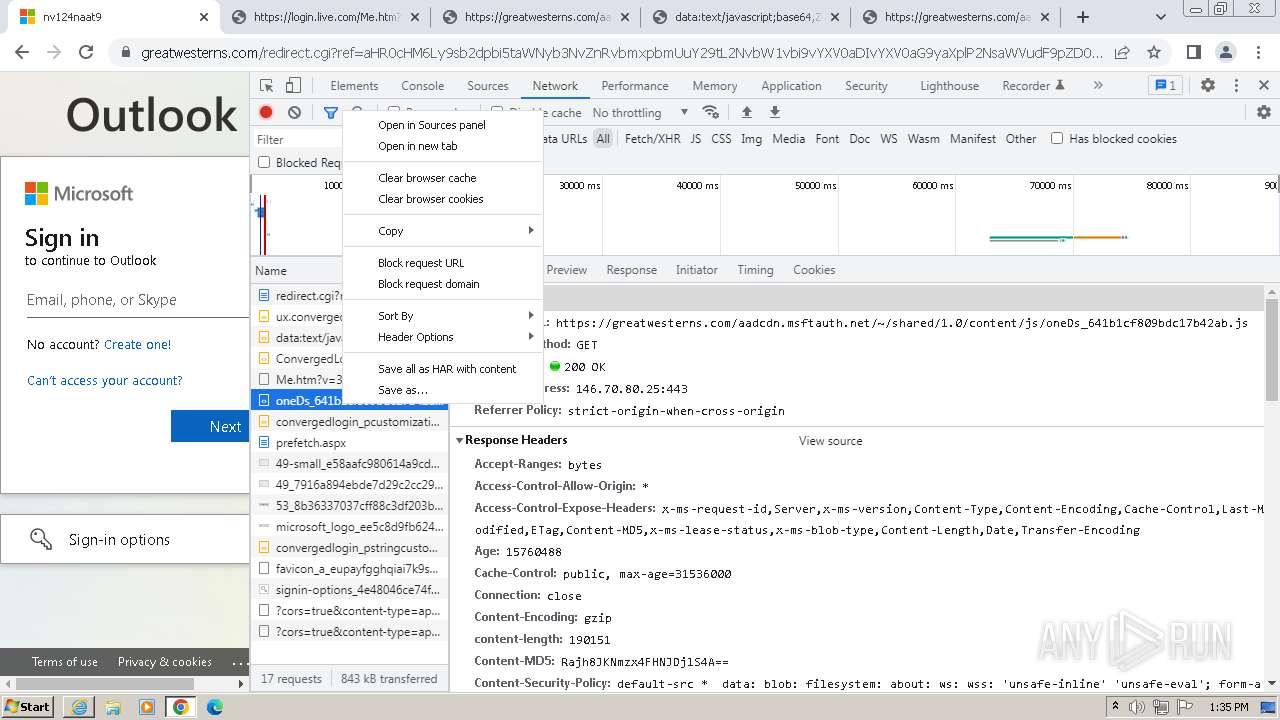Open the Chrome profile avatar
Image resolution: width=1280 pixels, height=720 pixels.
pos(1226,53)
